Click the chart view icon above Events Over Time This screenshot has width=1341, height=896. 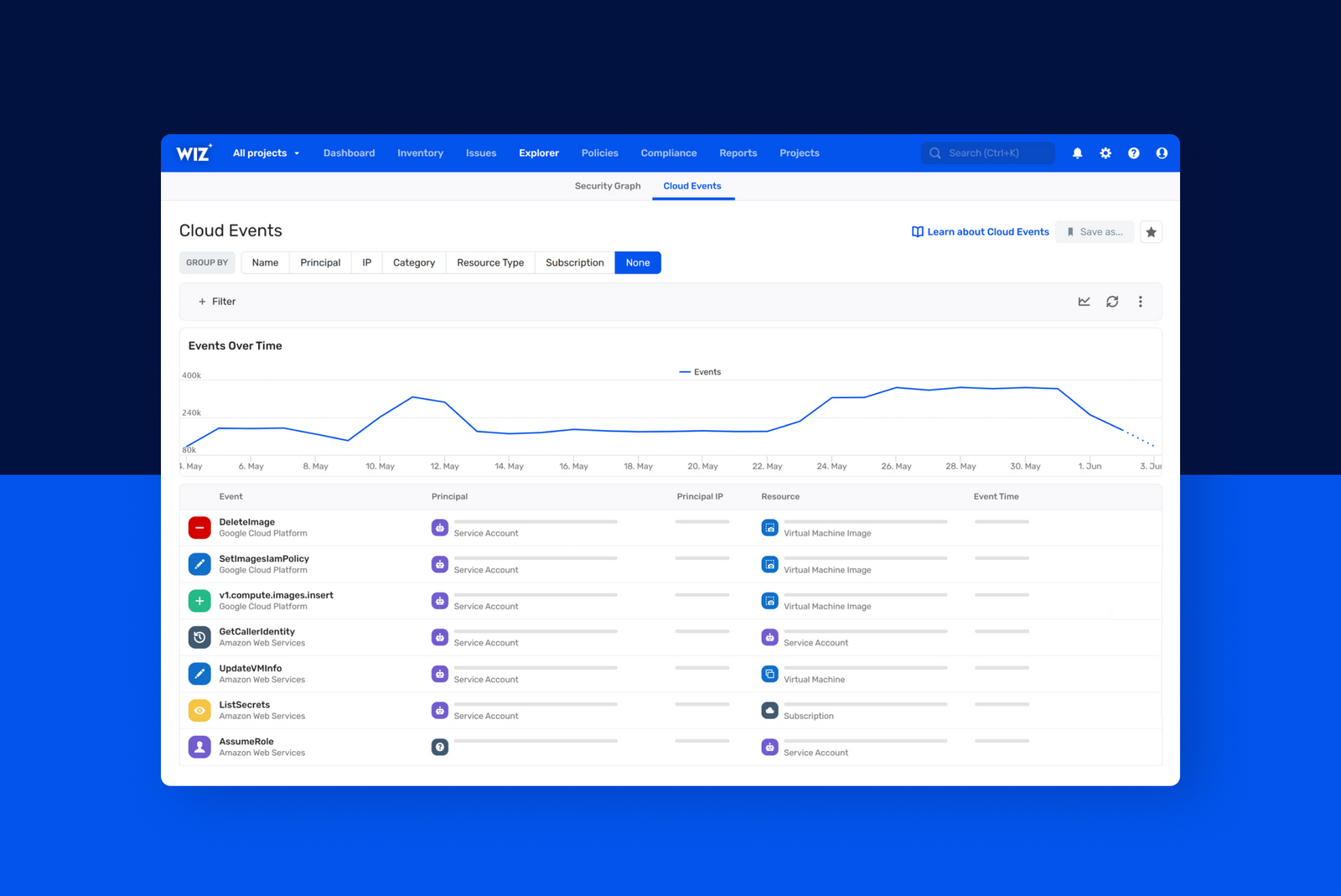pyautogui.click(x=1084, y=301)
